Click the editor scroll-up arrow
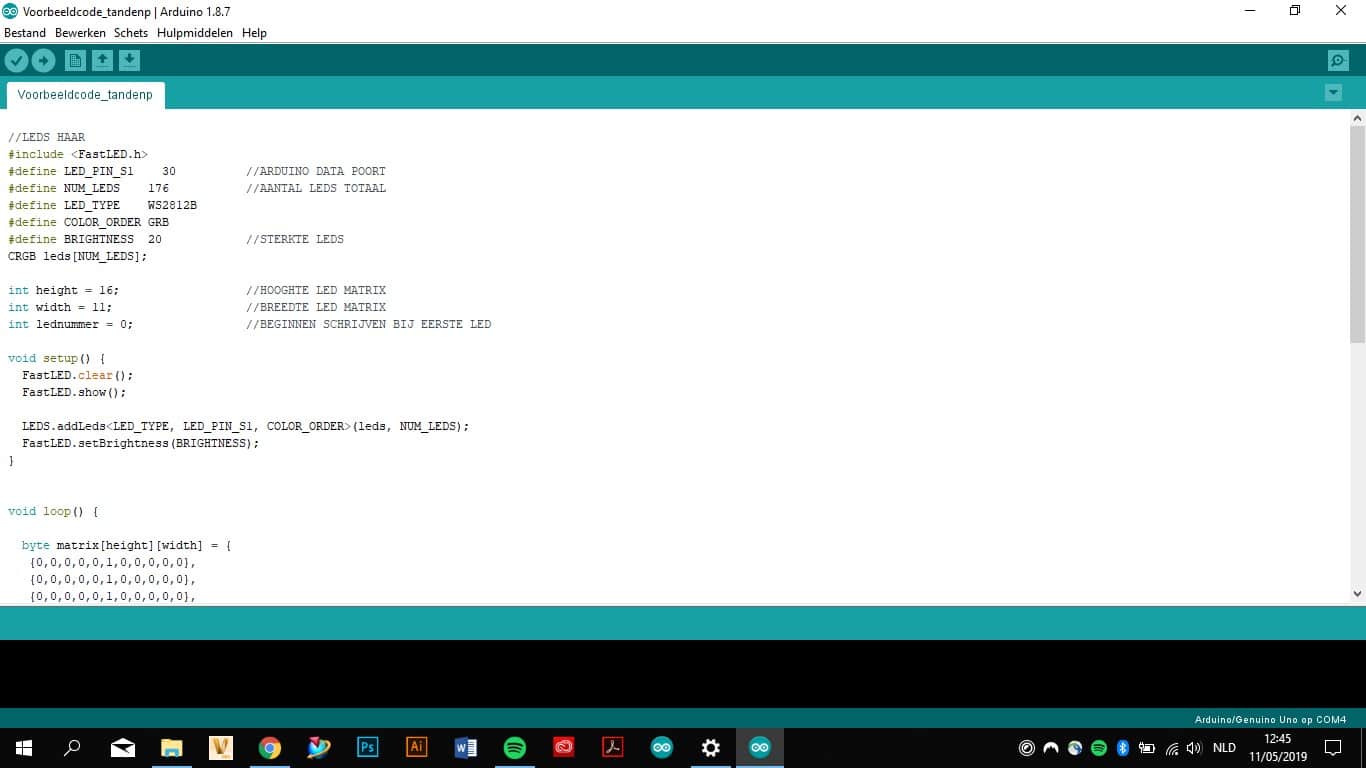The height and width of the screenshot is (768, 1366). tap(1358, 118)
